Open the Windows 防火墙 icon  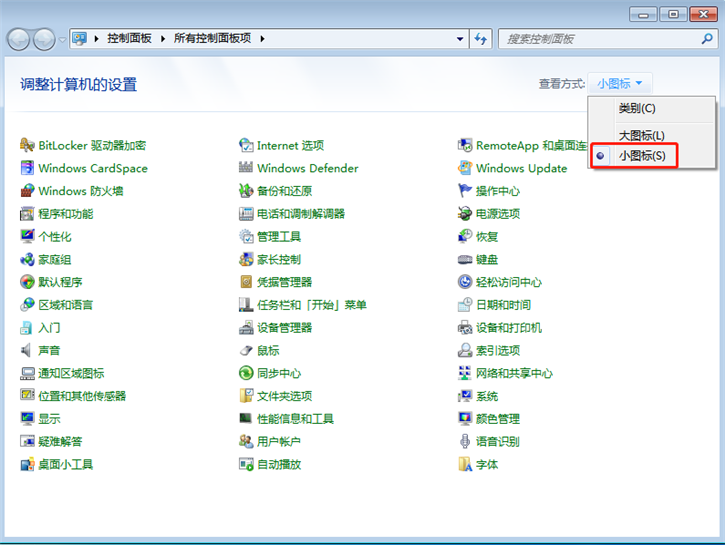point(28,191)
